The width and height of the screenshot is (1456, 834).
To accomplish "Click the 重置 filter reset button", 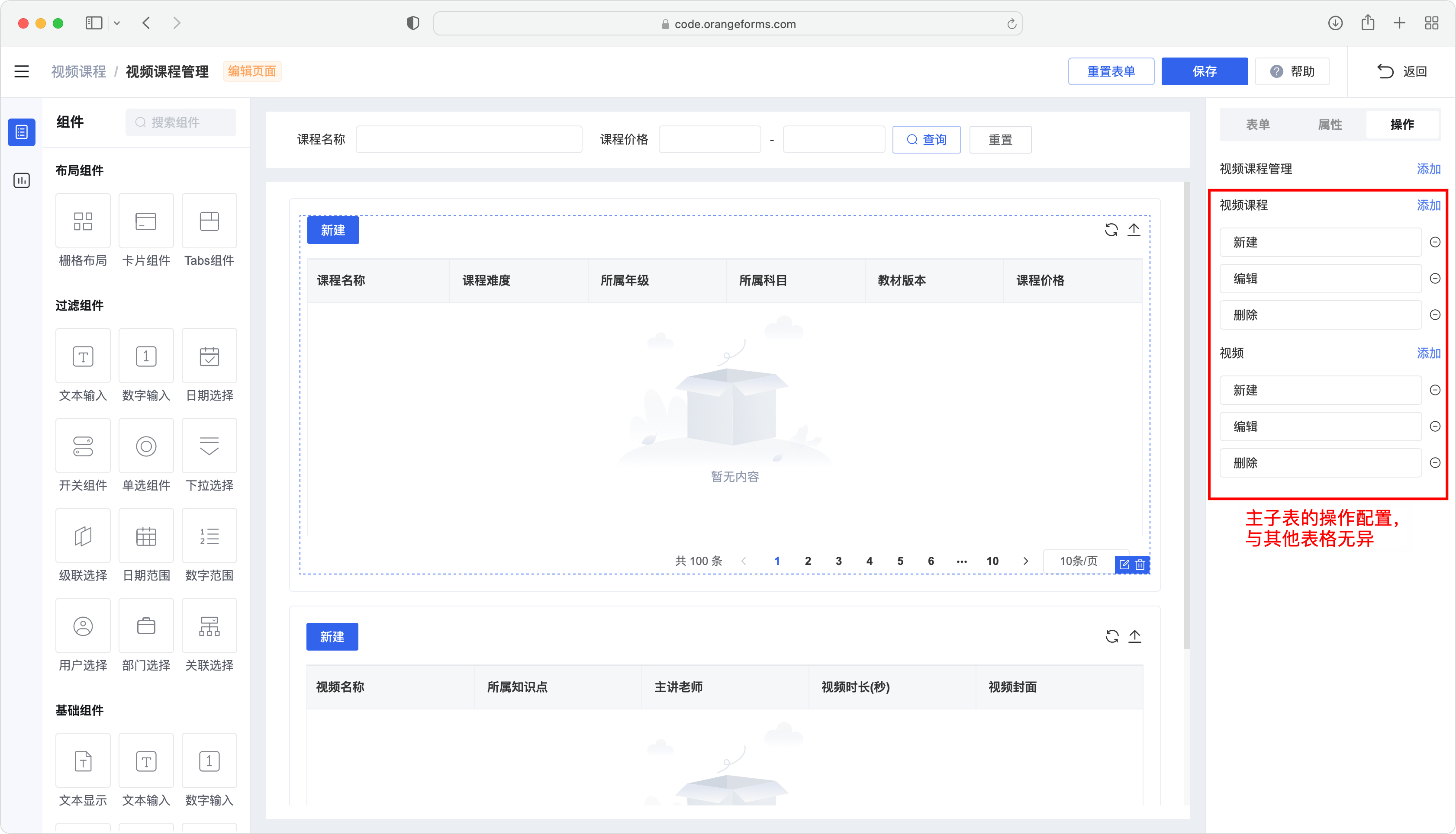I will (x=1001, y=140).
